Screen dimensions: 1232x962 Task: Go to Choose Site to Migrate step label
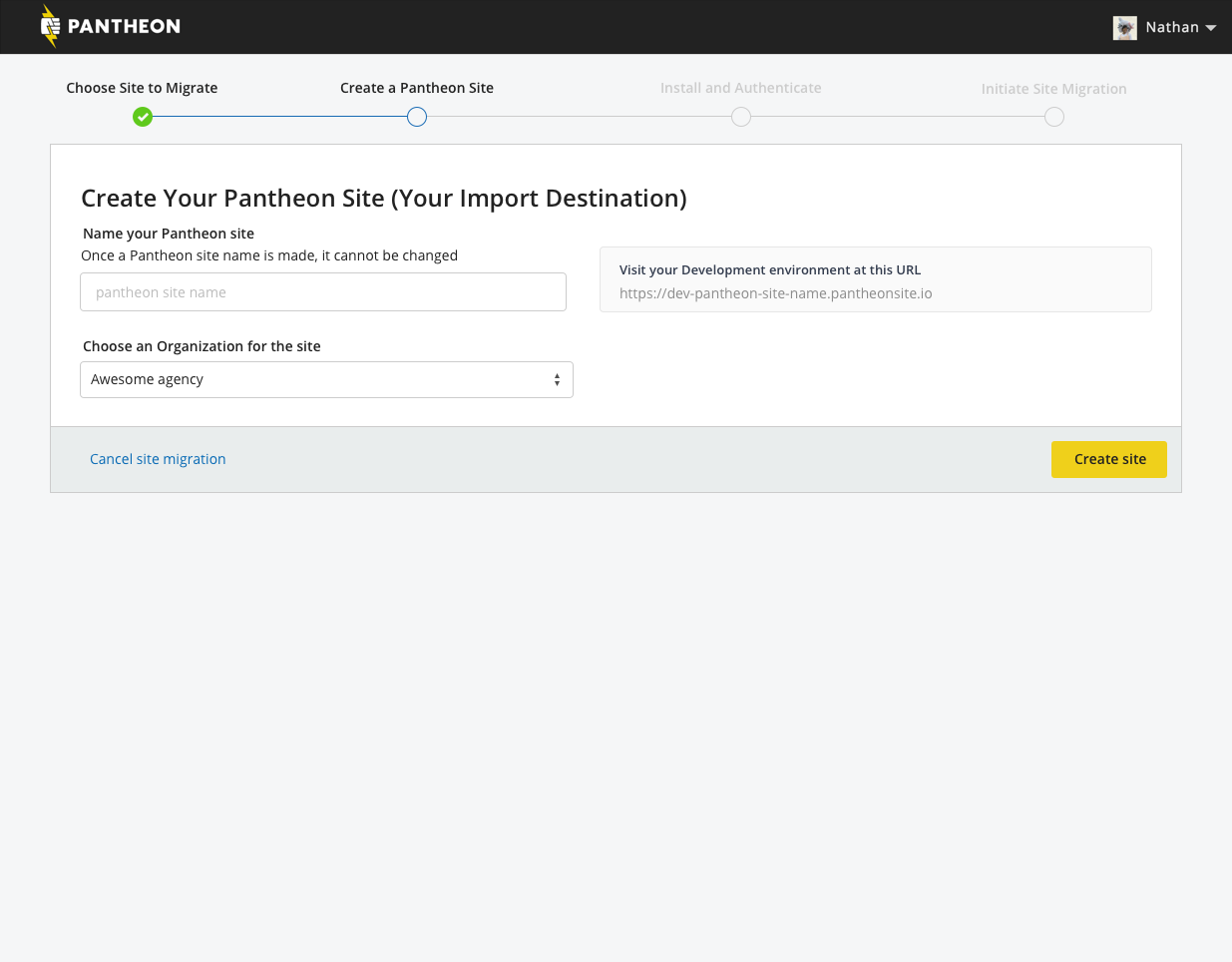(142, 88)
